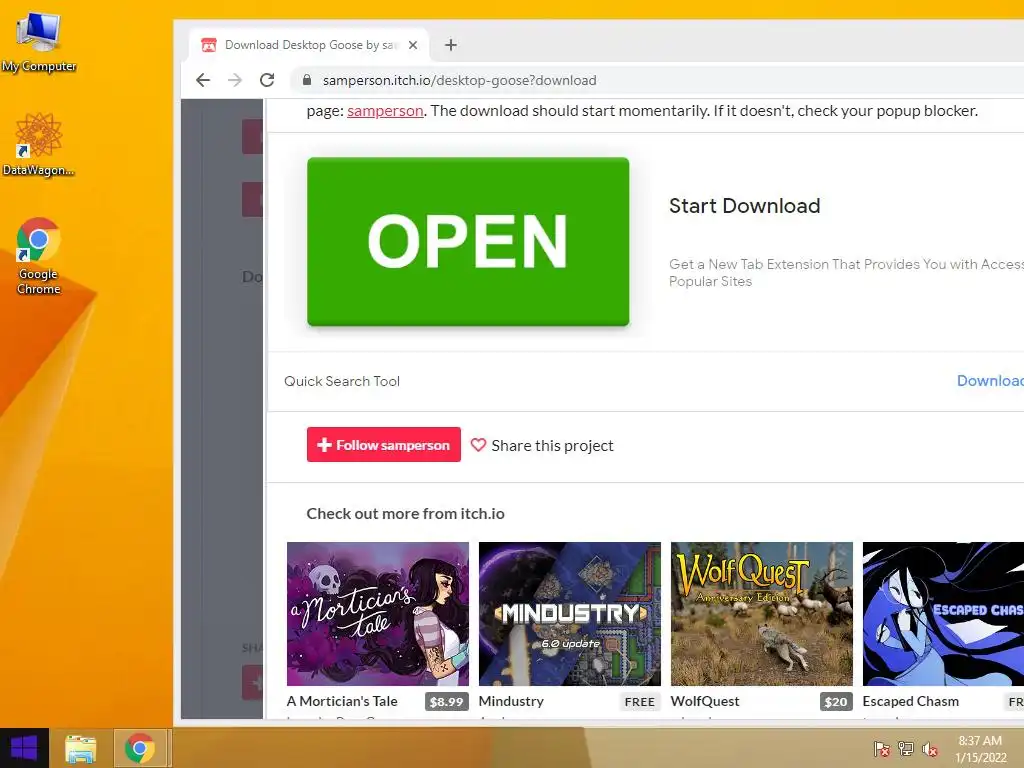
Task: Reload the page with the refresh icon
Action: 267,80
